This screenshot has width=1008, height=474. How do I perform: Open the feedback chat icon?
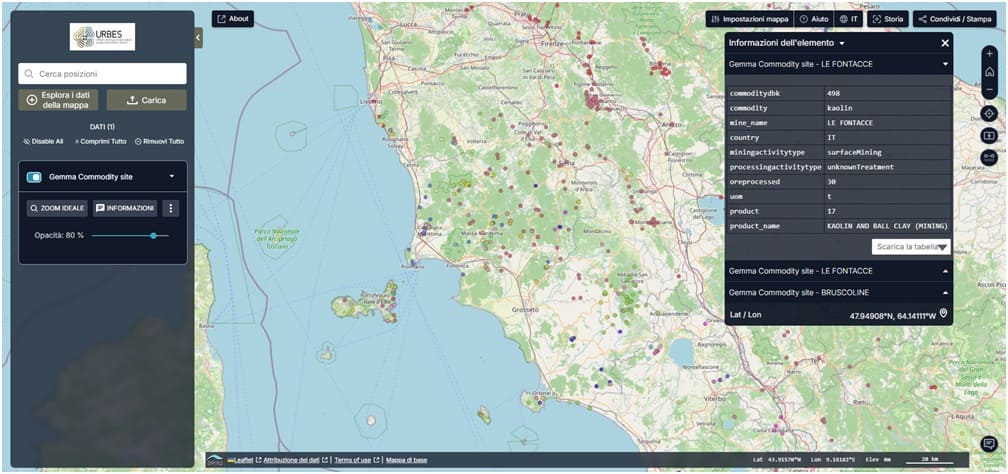coord(989,444)
